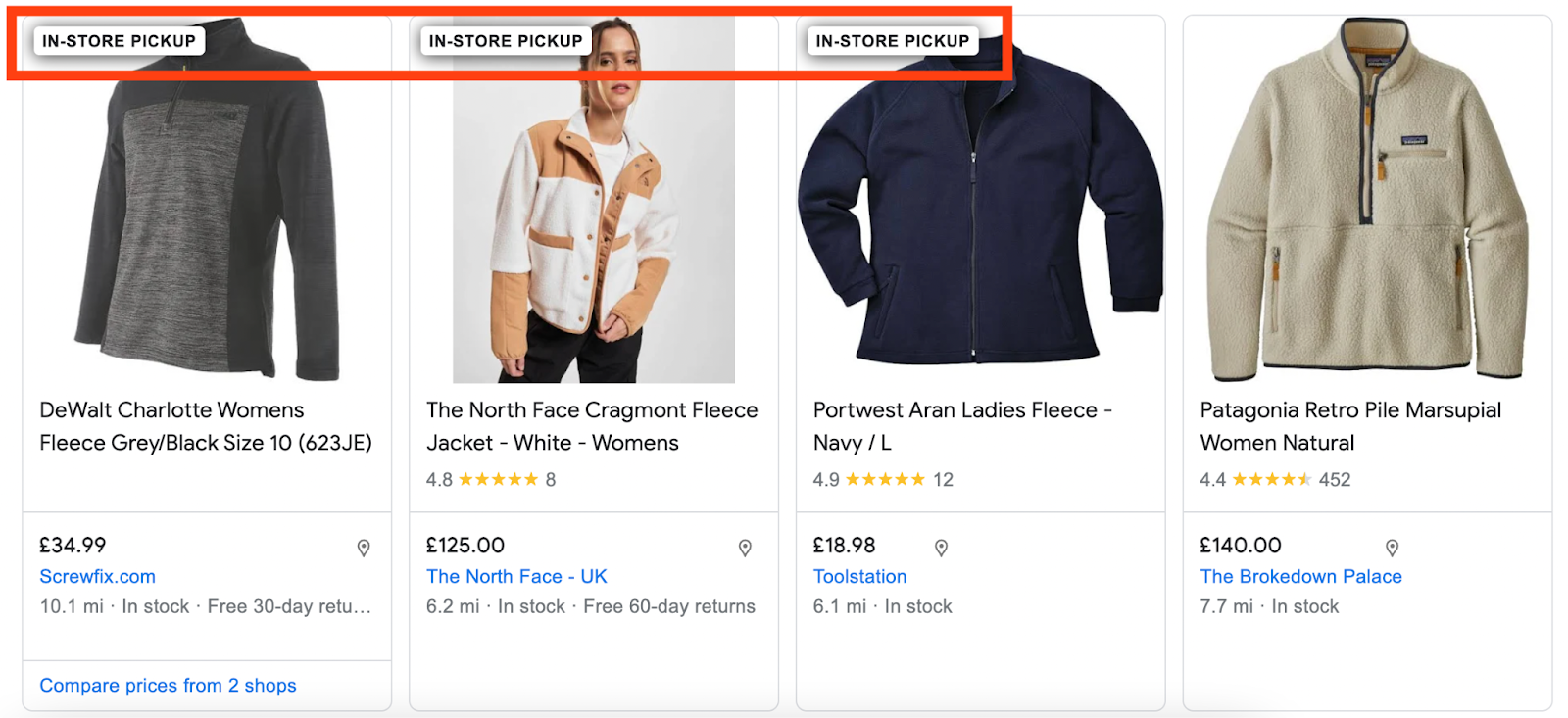Screen dimensions: 1568x718
Task: Open Patagonia Retro Pile Marsupial title
Action: [x=1350, y=426]
